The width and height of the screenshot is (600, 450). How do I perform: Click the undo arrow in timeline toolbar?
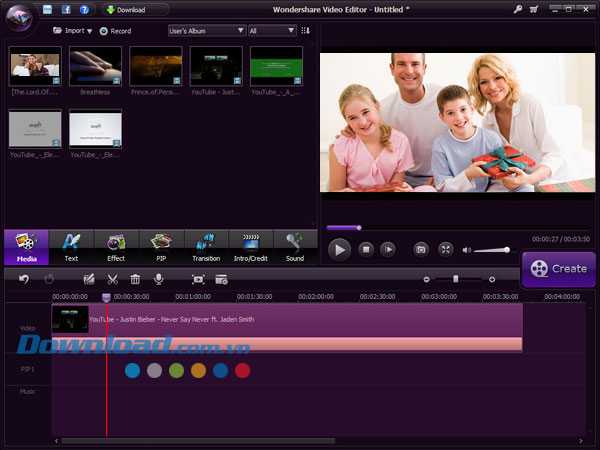tap(24, 279)
